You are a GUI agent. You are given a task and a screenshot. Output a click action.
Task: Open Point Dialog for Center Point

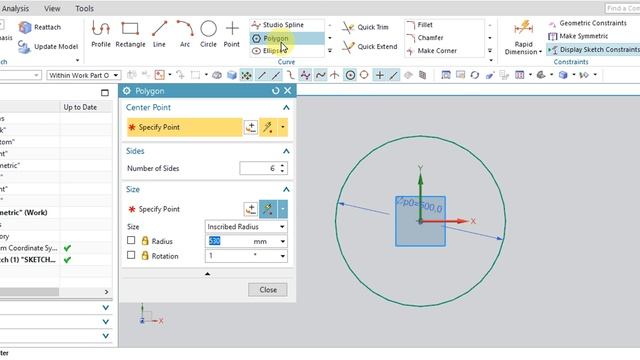tap(251, 127)
